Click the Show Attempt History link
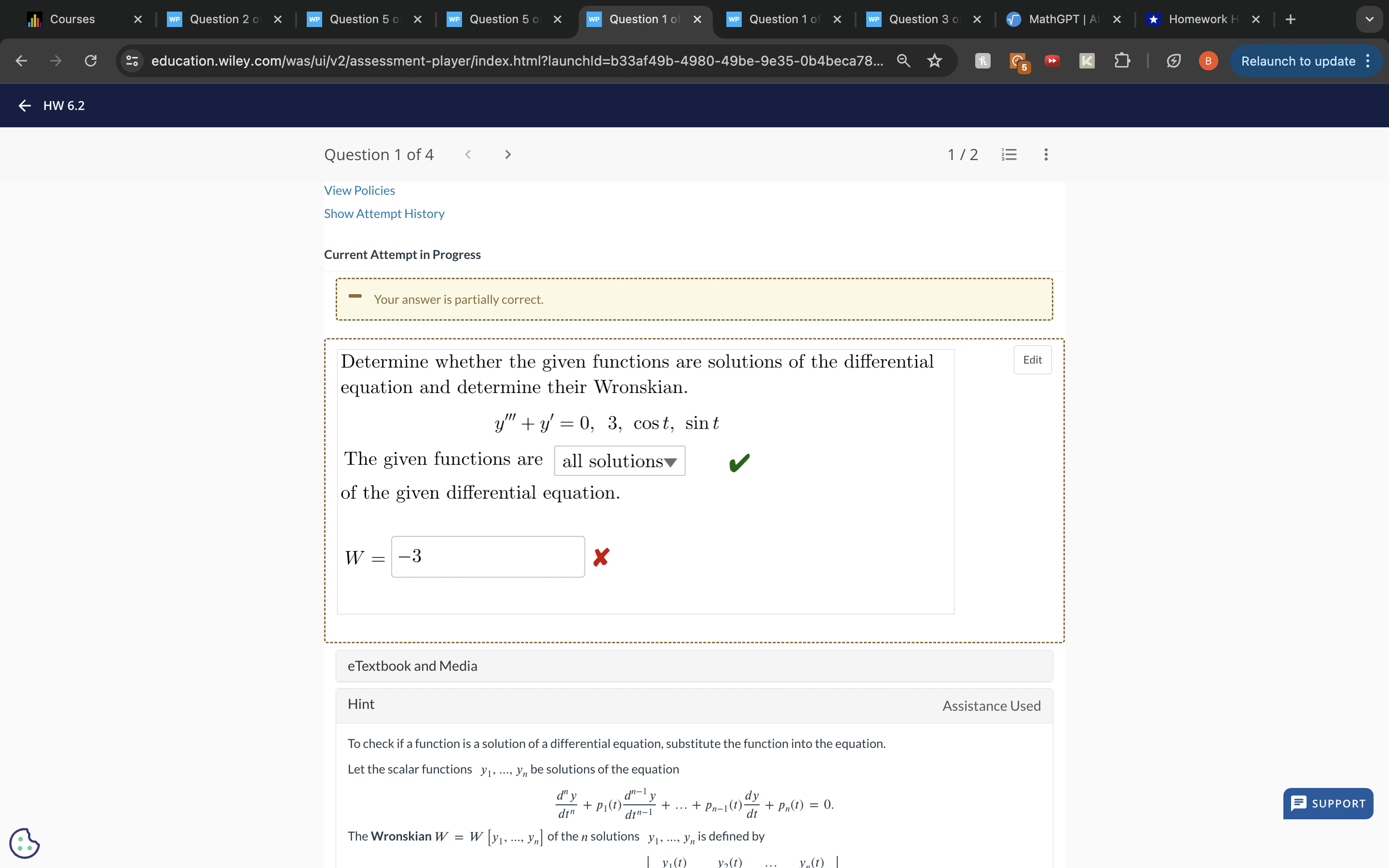The image size is (1389, 868). click(x=384, y=214)
